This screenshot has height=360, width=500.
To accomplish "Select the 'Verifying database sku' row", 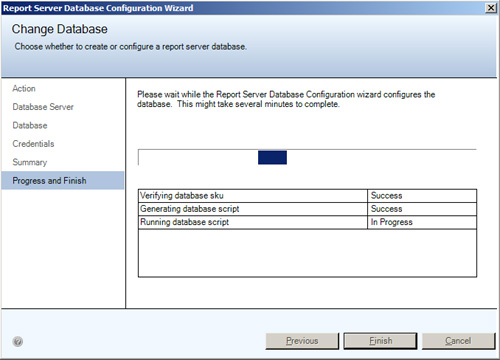I will [x=307, y=196].
